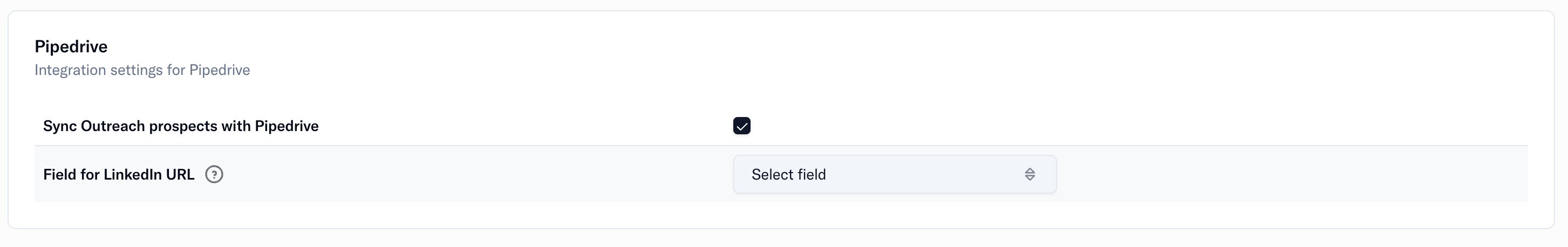This screenshot has width=1568, height=247.
Task: Show help tooltip for Field for LinkedIn URL
Action: 214,175
